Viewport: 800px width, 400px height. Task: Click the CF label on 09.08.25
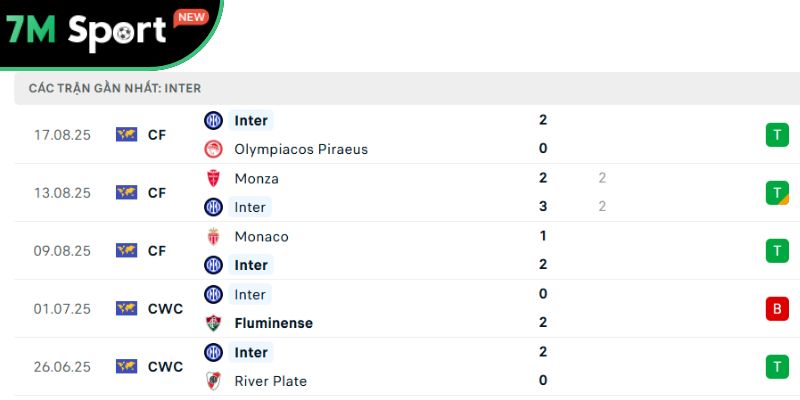[x=157, y=251]
